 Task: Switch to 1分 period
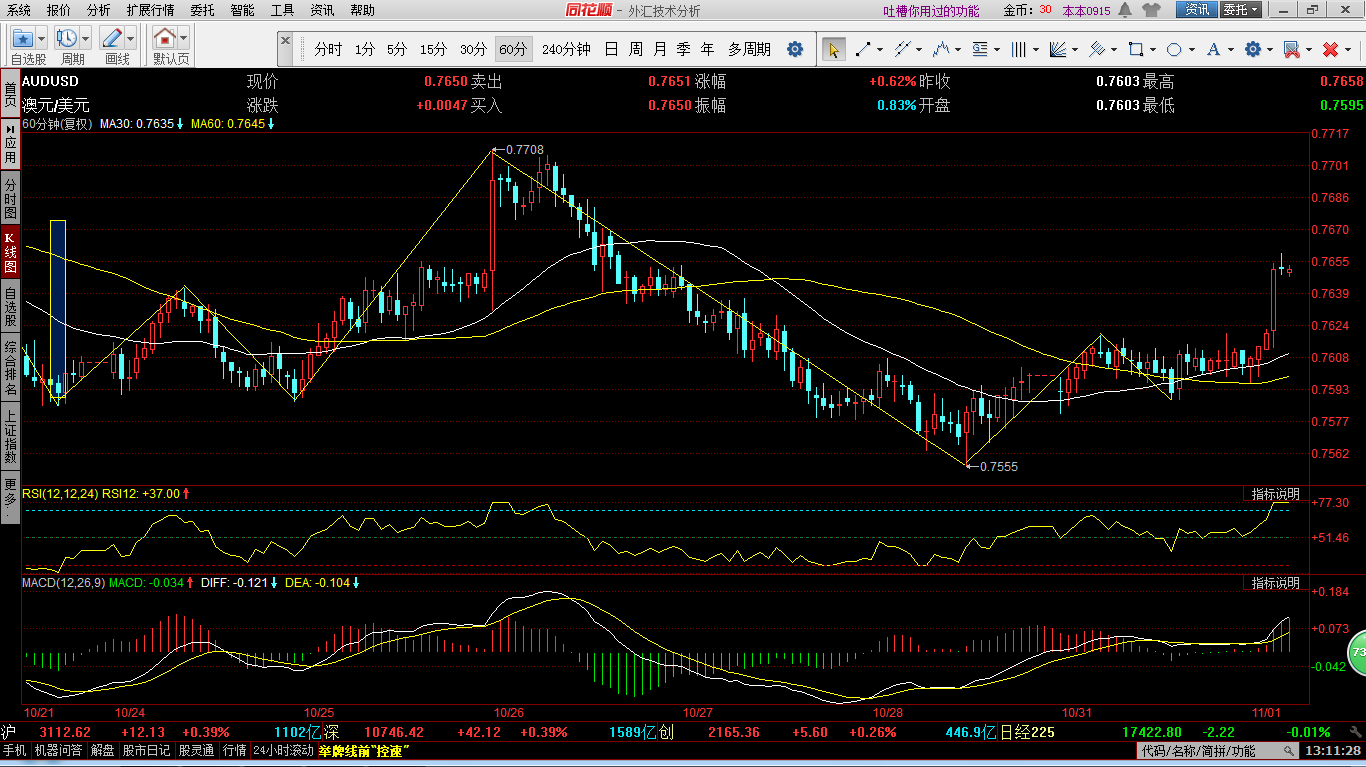[x=364, y=49]
